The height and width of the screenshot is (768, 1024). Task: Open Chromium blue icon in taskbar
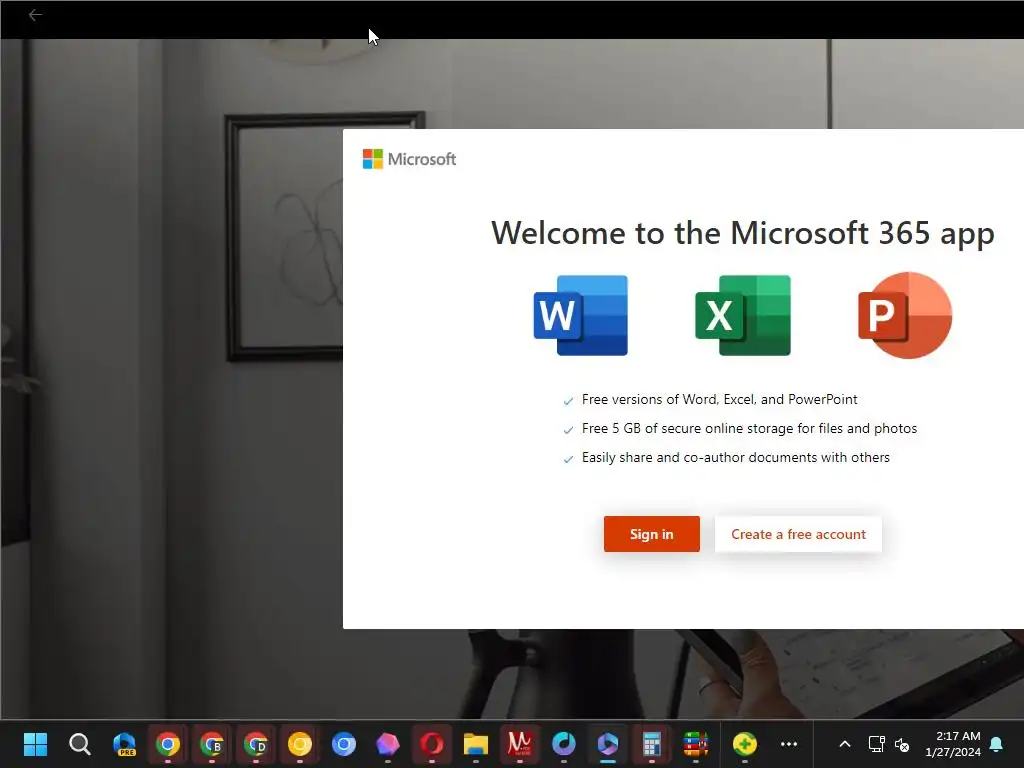coord(344,744)
